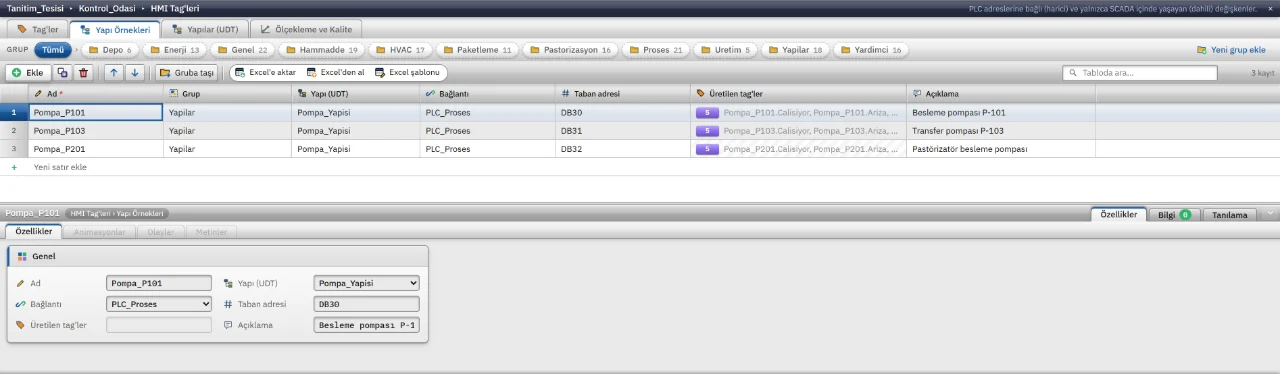Click Üretilen tag'ler column header

click(798, 93)
